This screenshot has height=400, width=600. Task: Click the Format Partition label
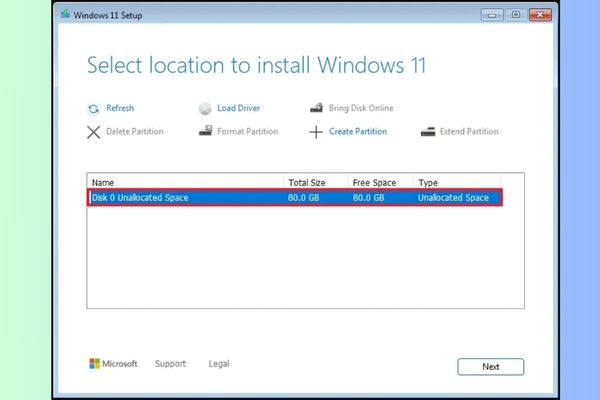(248, 131)
